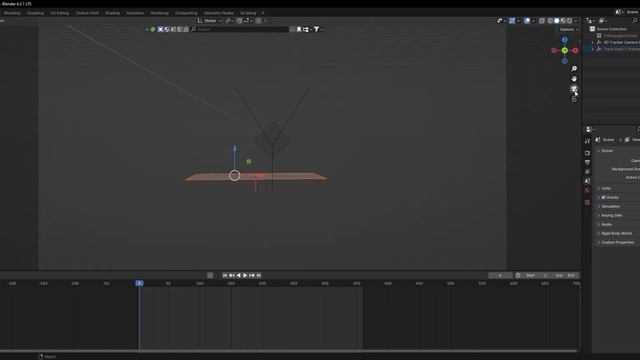Toggle perspective/orthographic grid icon
The image size is (640, 360).
pos(574,99)
